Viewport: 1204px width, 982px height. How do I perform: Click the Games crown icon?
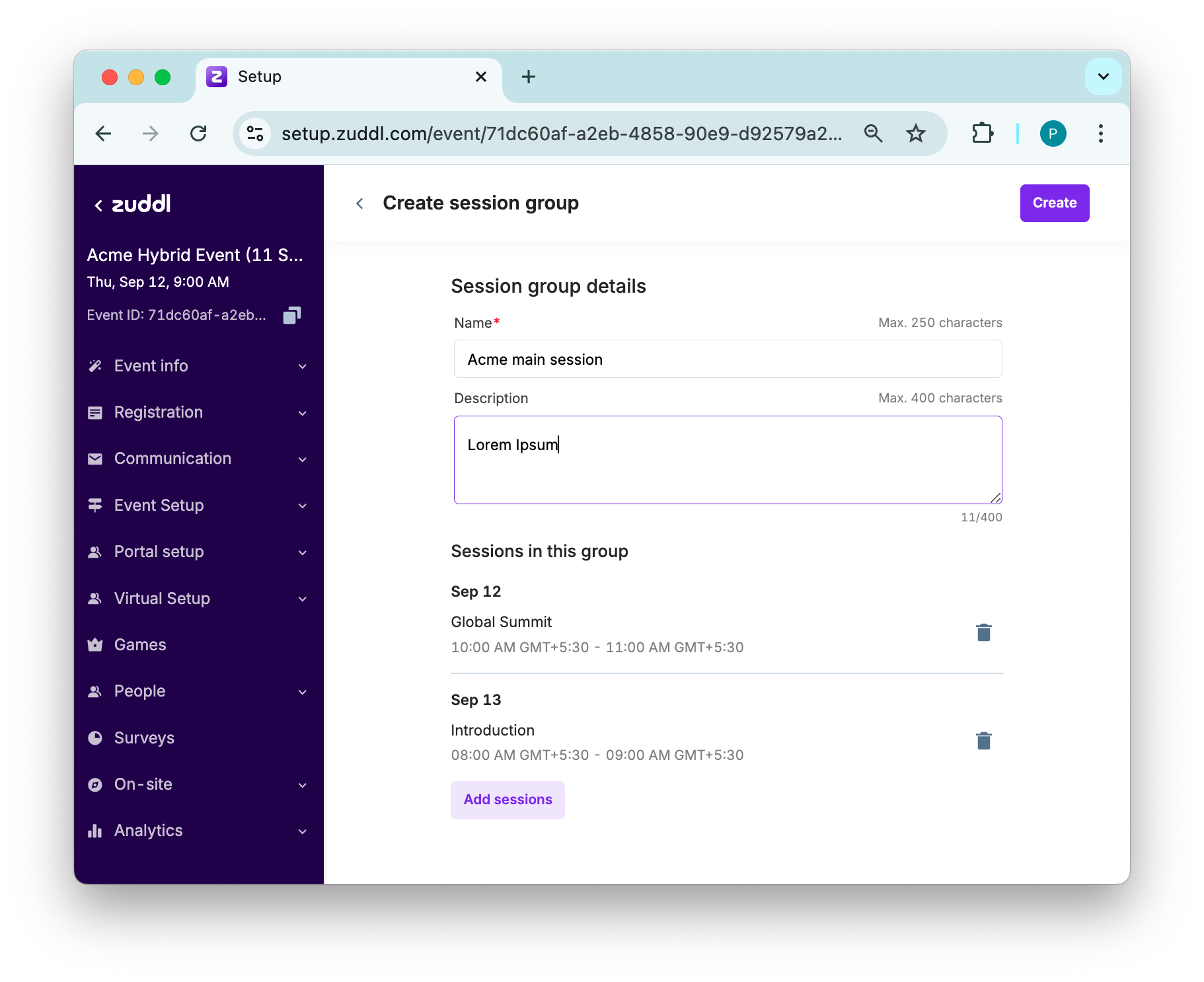(95, 644)
